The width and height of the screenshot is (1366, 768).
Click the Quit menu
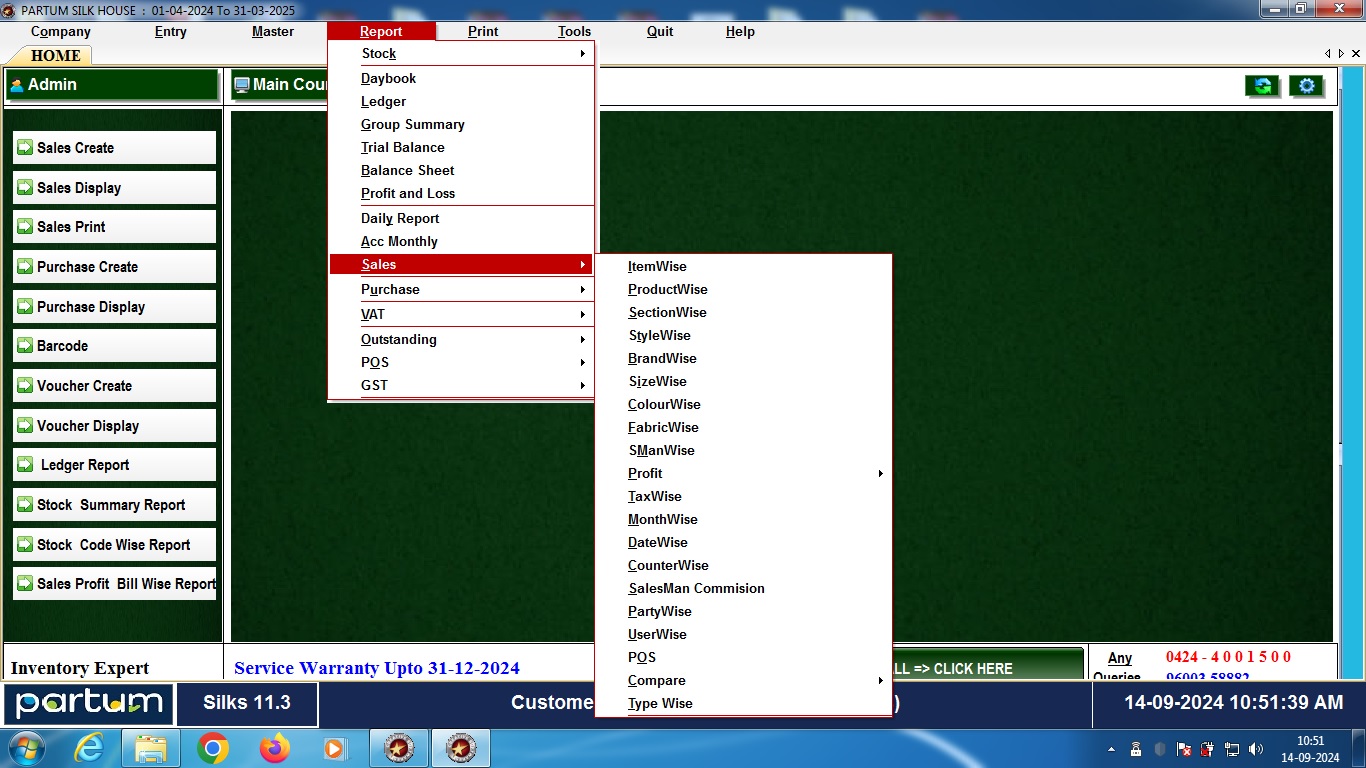660,31
